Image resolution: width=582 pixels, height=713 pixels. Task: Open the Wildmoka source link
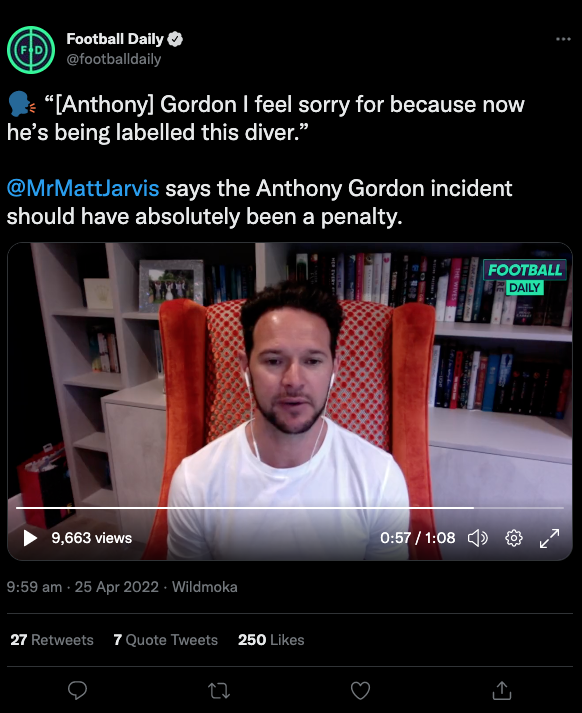(x=205, y=587)
